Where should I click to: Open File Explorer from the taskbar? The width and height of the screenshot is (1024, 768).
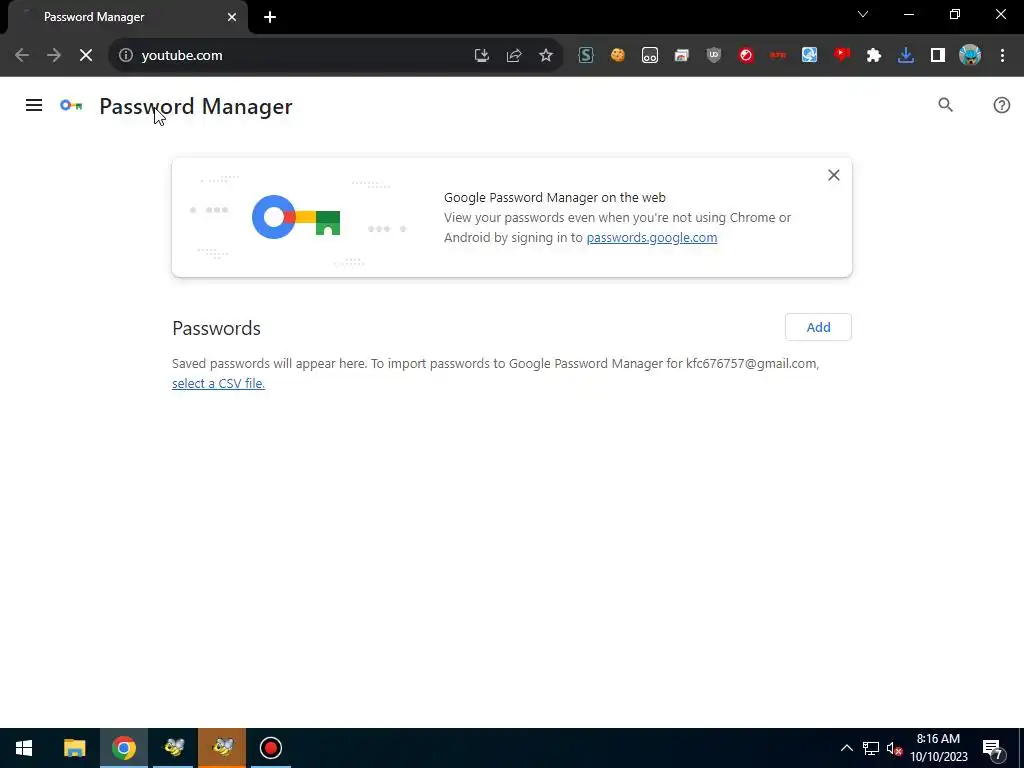[x=74, y=748]
